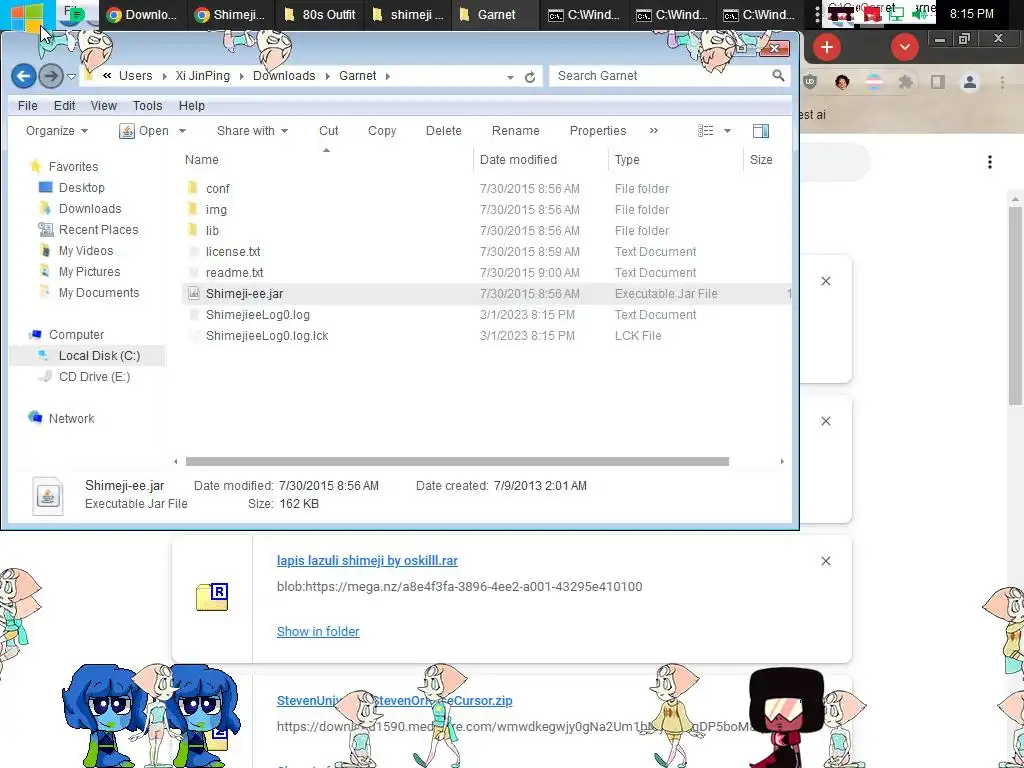Open the Edit menu
The image size is (1024, 768).
[x=64, y=106]
